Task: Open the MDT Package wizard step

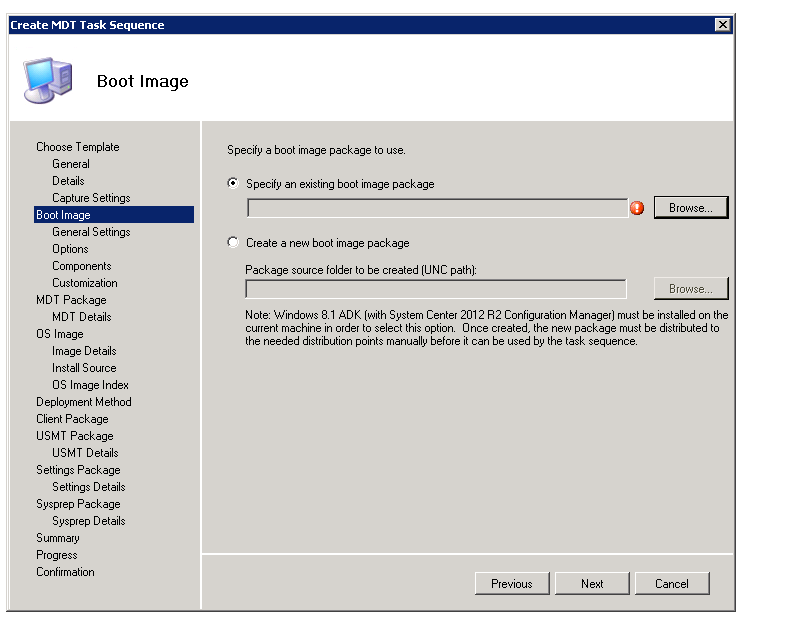Action: click(x=71, y=300)
